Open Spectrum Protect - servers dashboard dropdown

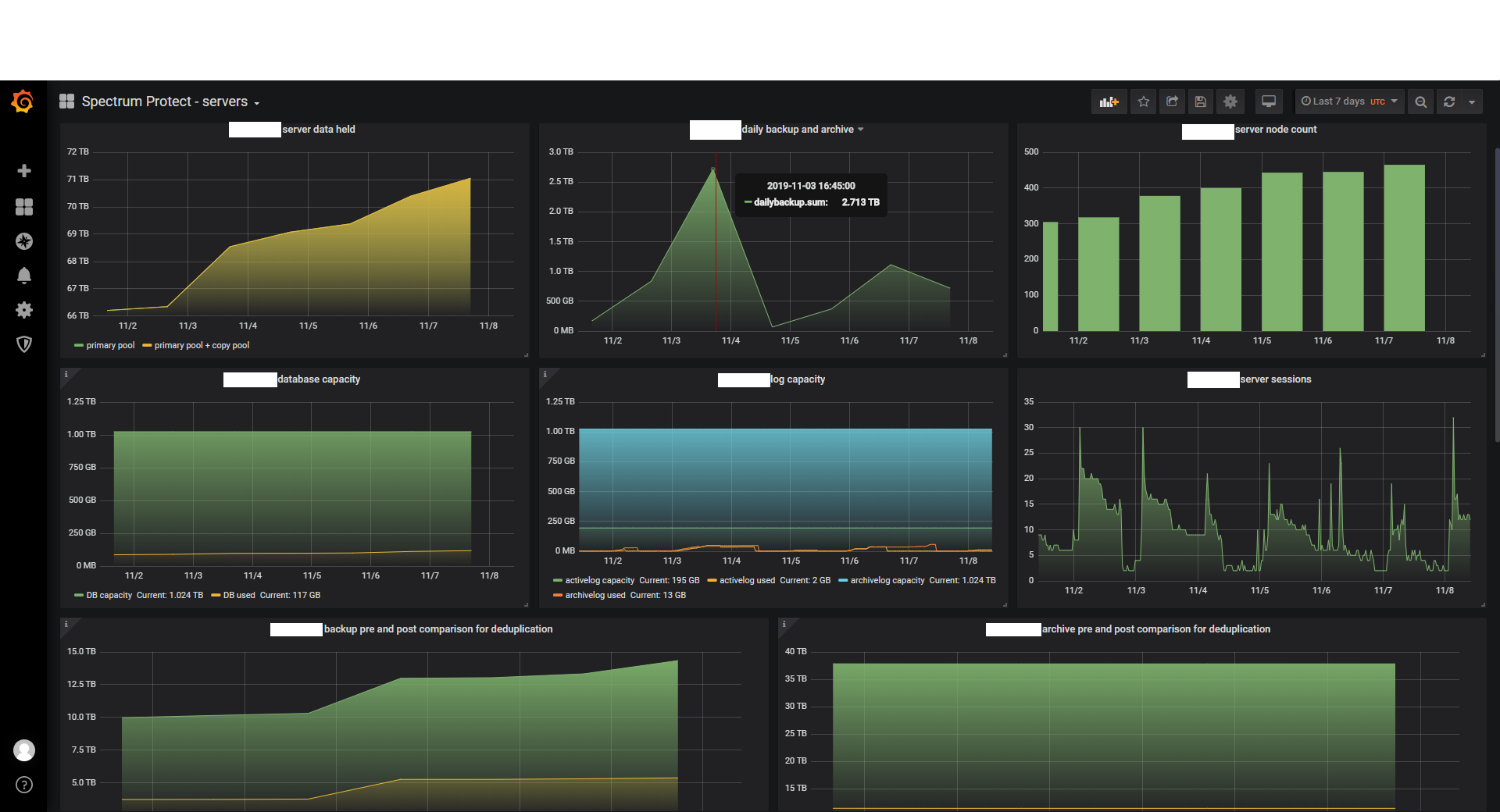click(170, 101)
